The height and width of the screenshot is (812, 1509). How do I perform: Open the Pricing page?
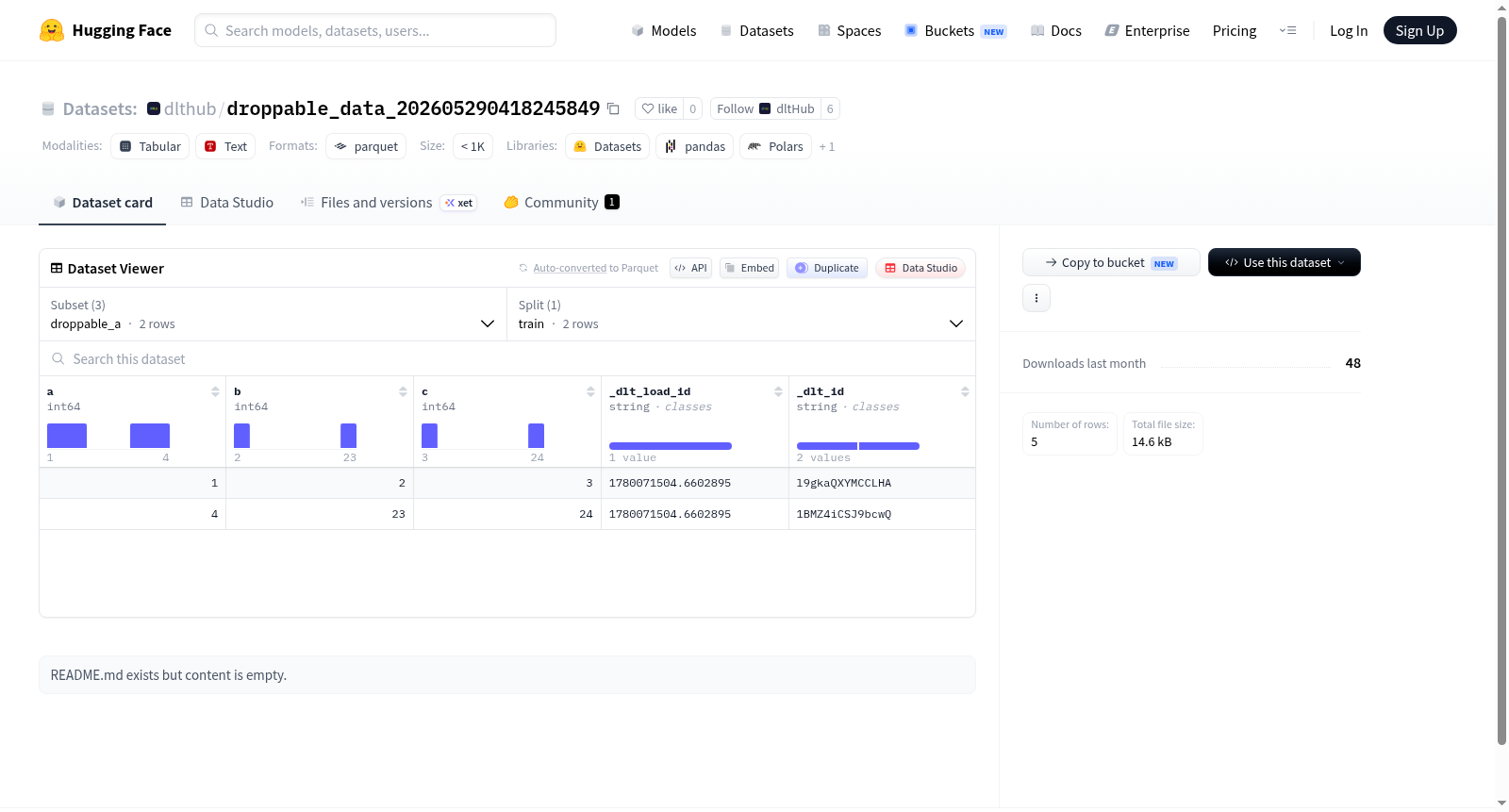click(x=1235, y=30)
